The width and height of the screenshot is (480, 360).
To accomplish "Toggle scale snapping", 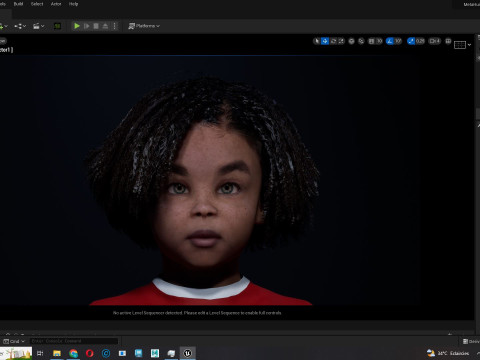I will tap(411, 41).
